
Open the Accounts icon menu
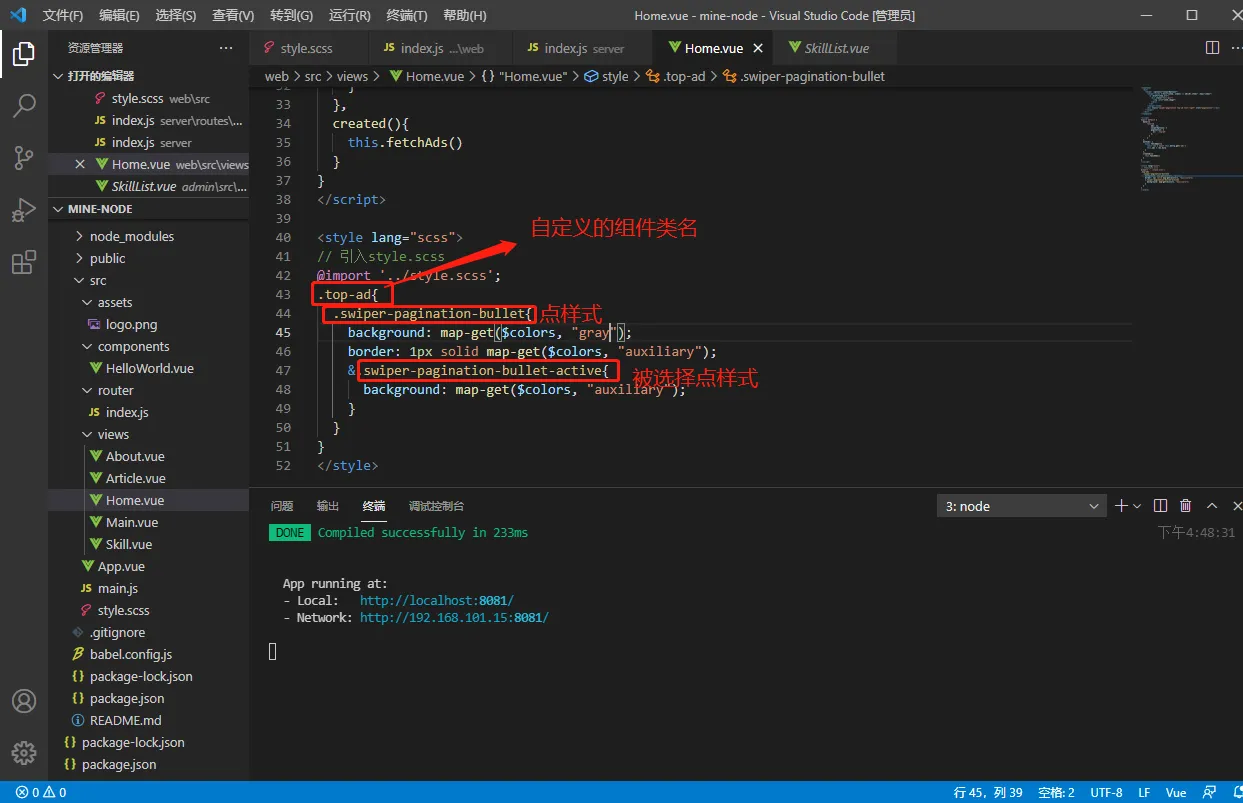pos(24,701)
